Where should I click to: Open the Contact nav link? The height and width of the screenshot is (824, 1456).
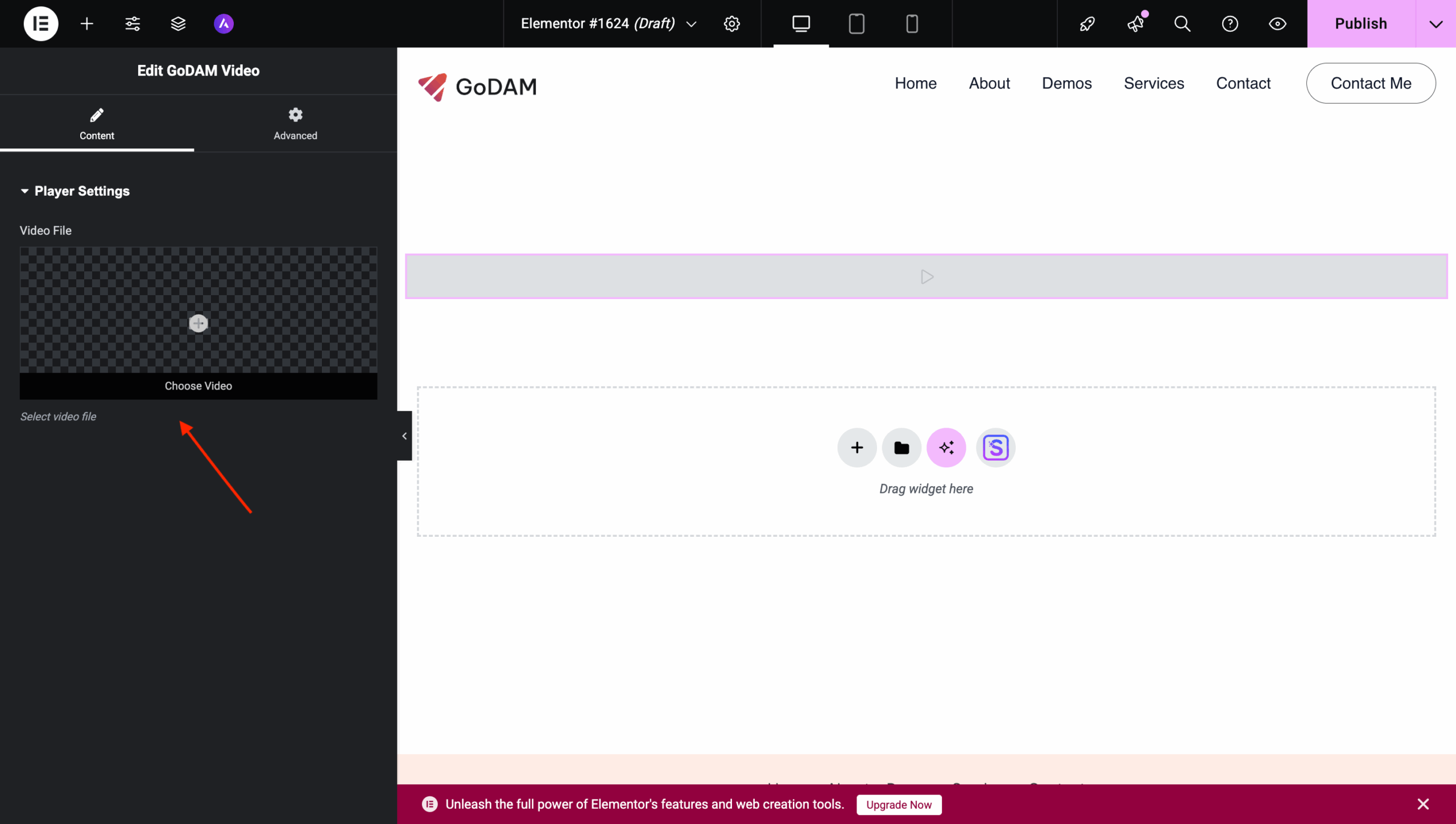pyautogui.click(x=1243, y=84)
